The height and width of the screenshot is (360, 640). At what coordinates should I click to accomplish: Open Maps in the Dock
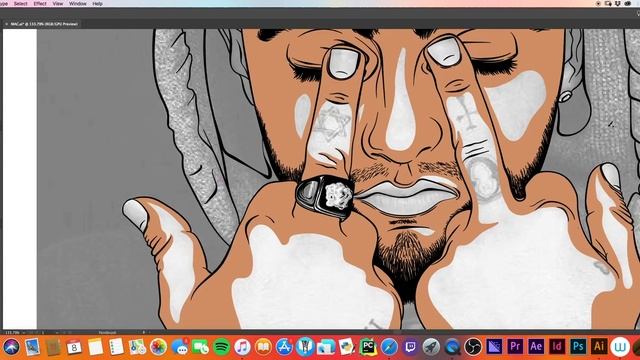[x=137, y=347]
